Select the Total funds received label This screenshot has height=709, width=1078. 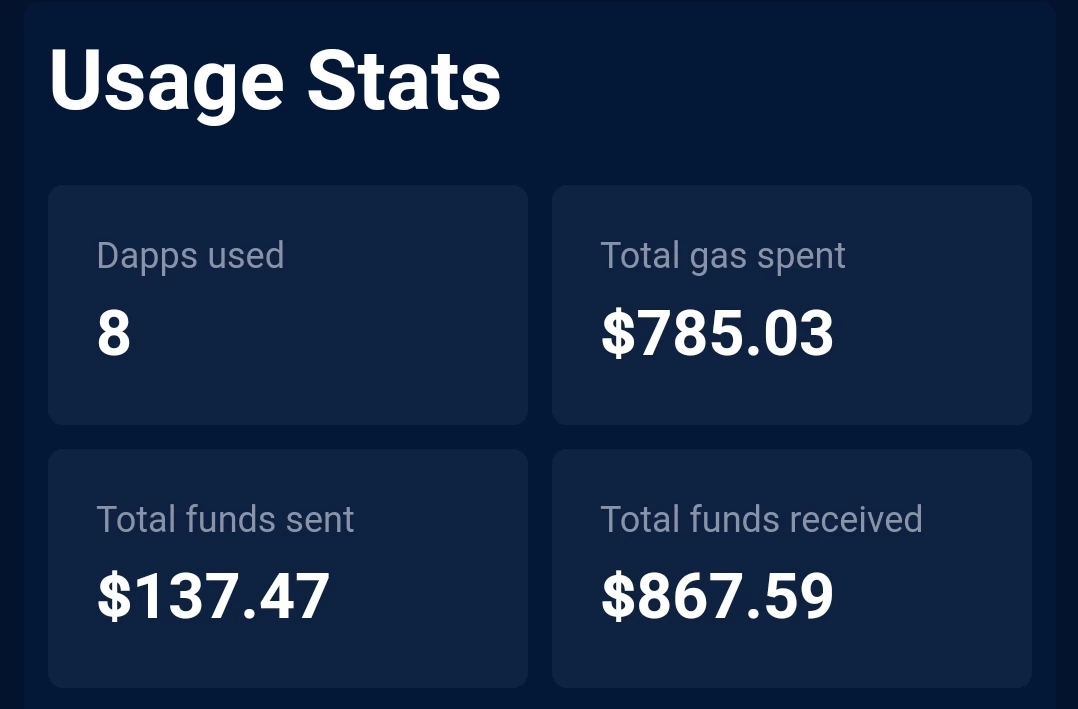(761, 519)
